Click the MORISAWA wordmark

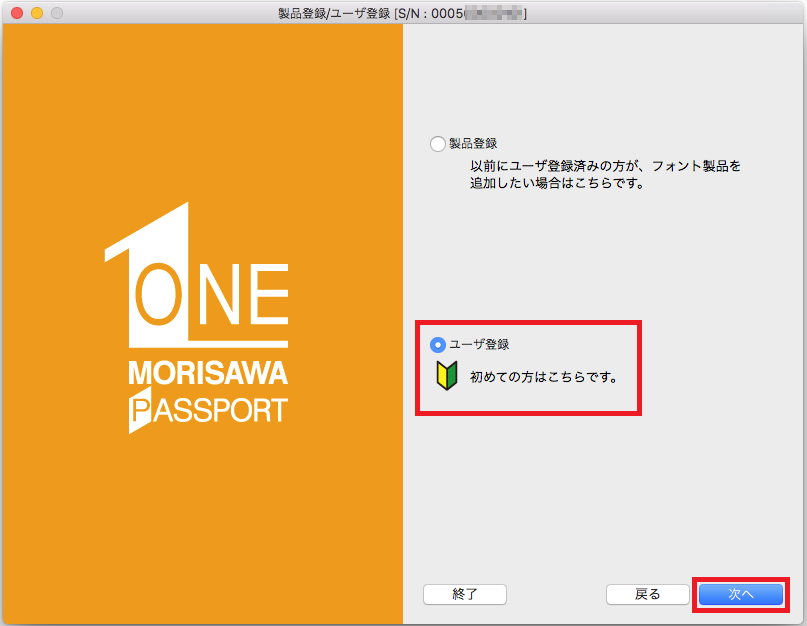[208, 375]
